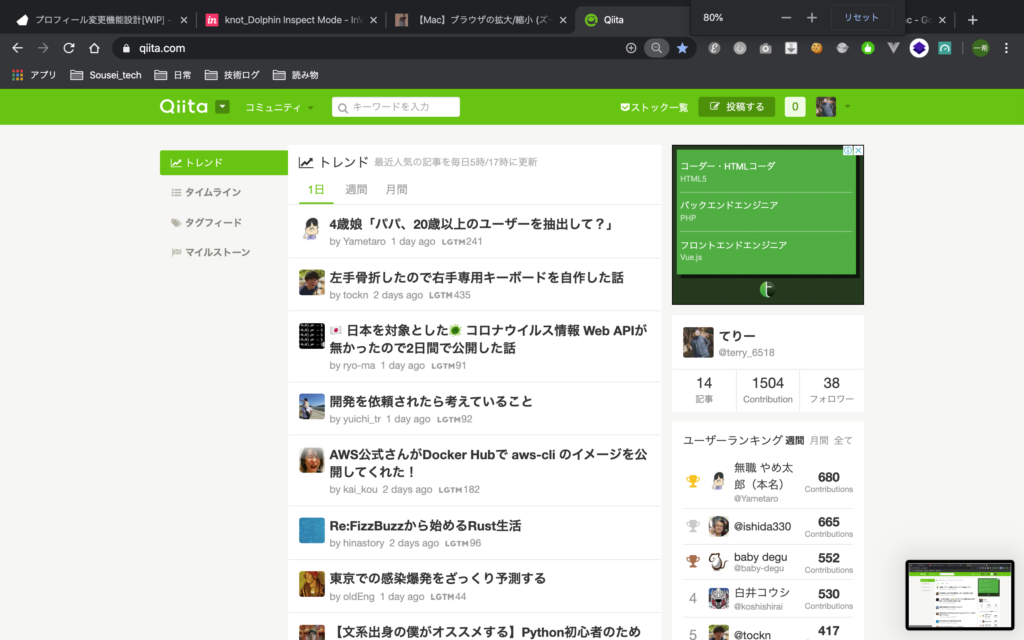The width and height of the screenshot is (1024, 640).
Task: Open the Chrome three-dot menu
Action: pos(1006,48)
